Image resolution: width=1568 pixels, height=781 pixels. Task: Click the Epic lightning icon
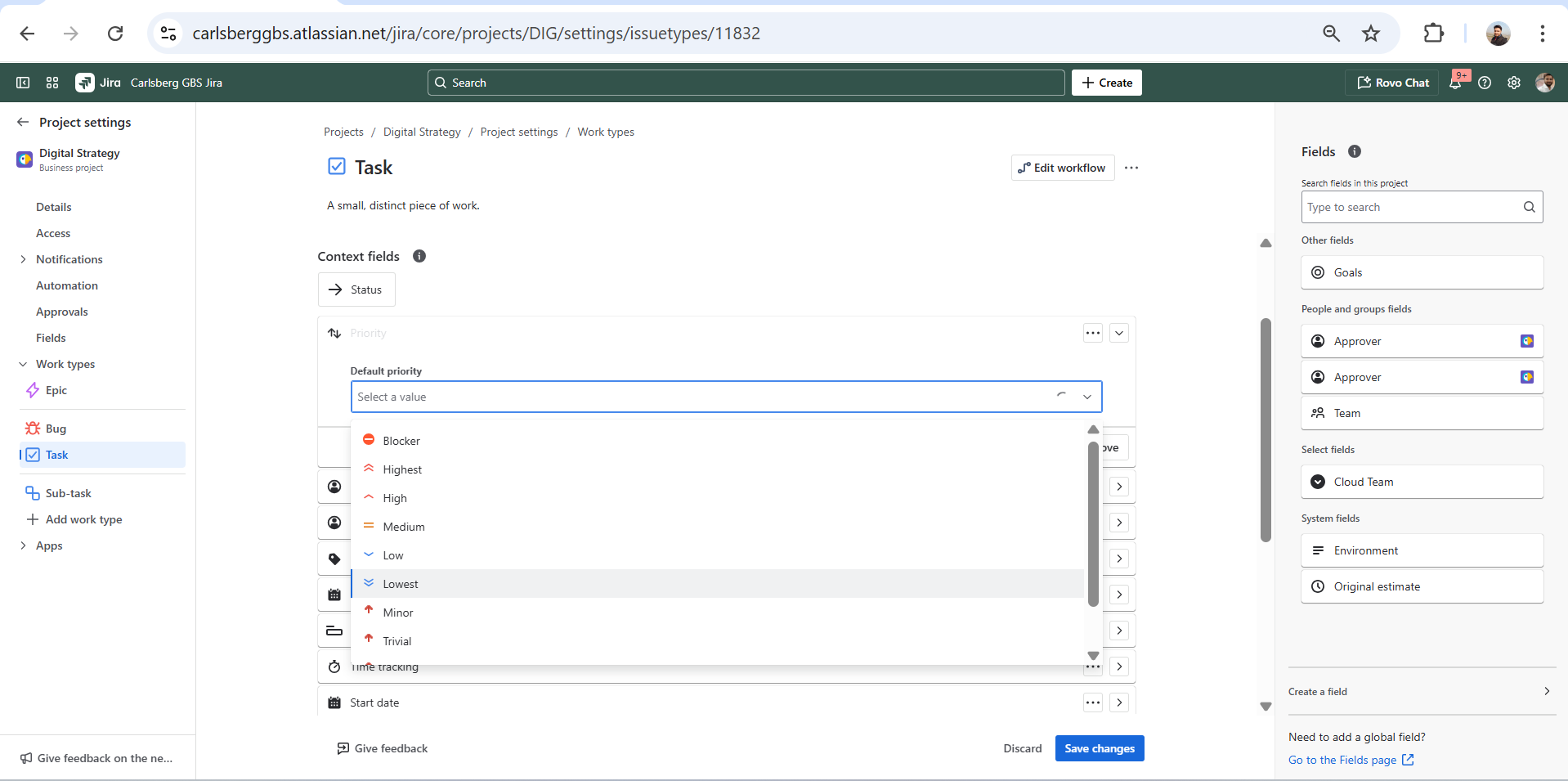coord(31,390)
